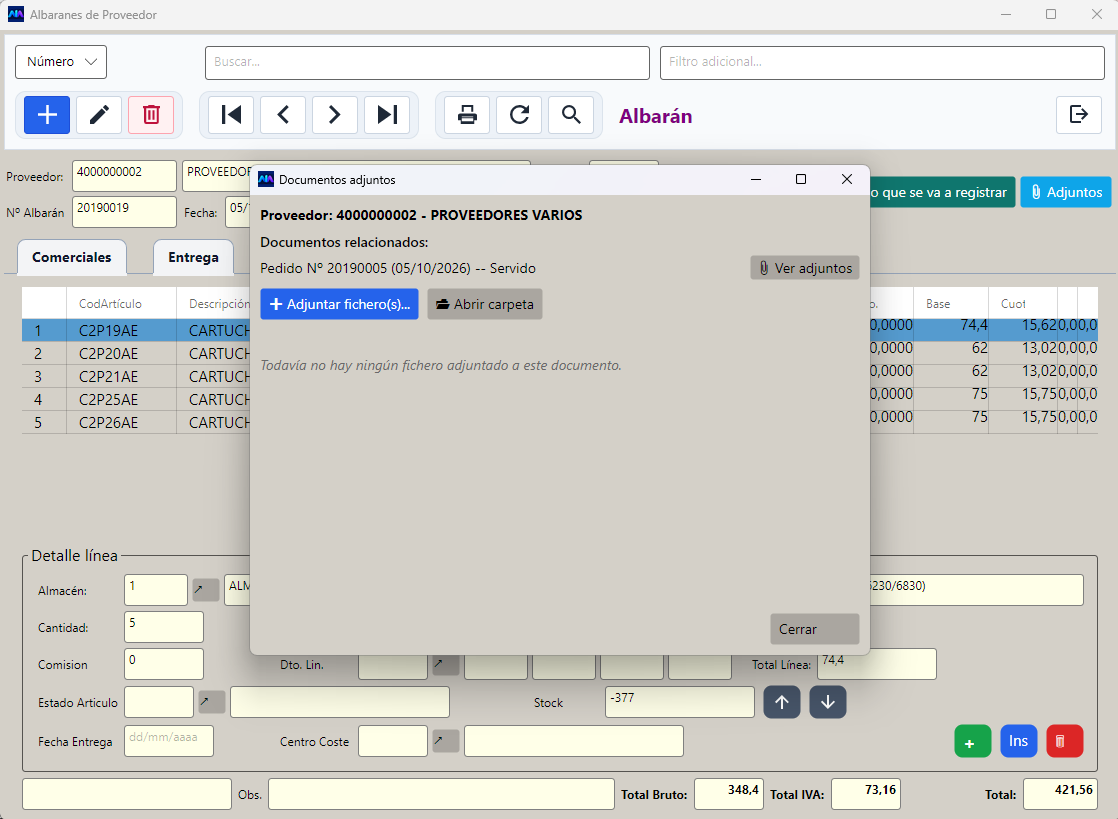
Task: Click the red delete line button
Action: click(1065, 741)
